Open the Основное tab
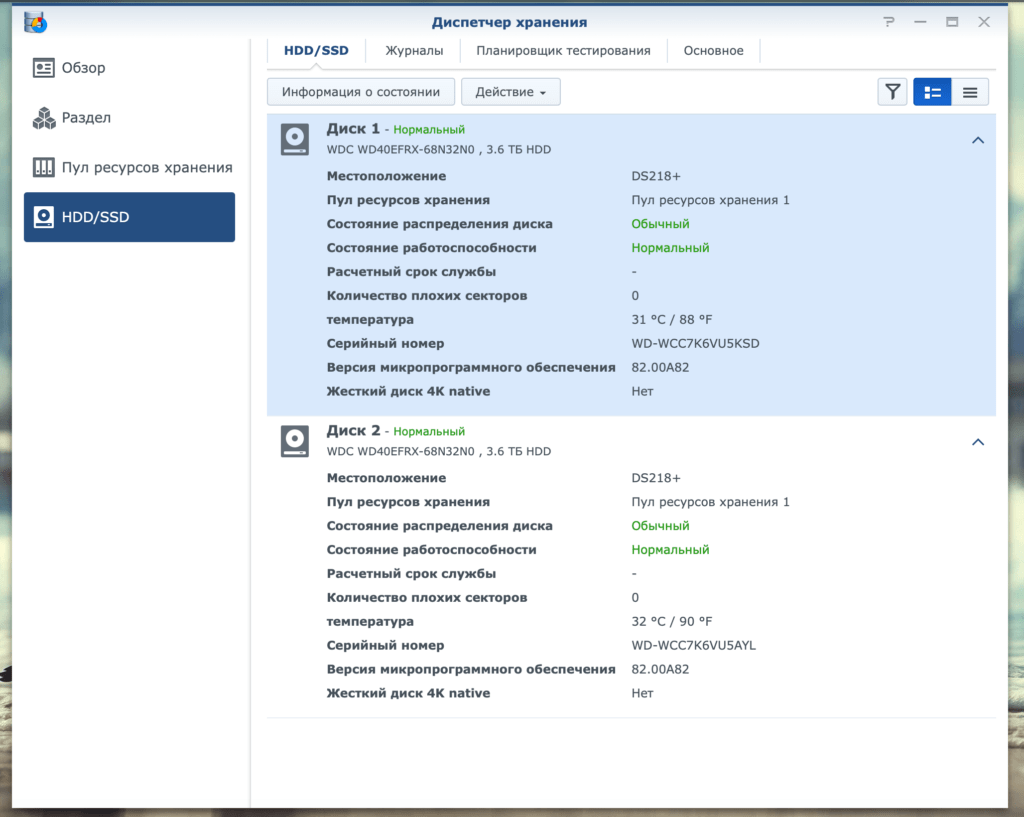This screenshot has height=817, width=1024. (x=713, y=51)
